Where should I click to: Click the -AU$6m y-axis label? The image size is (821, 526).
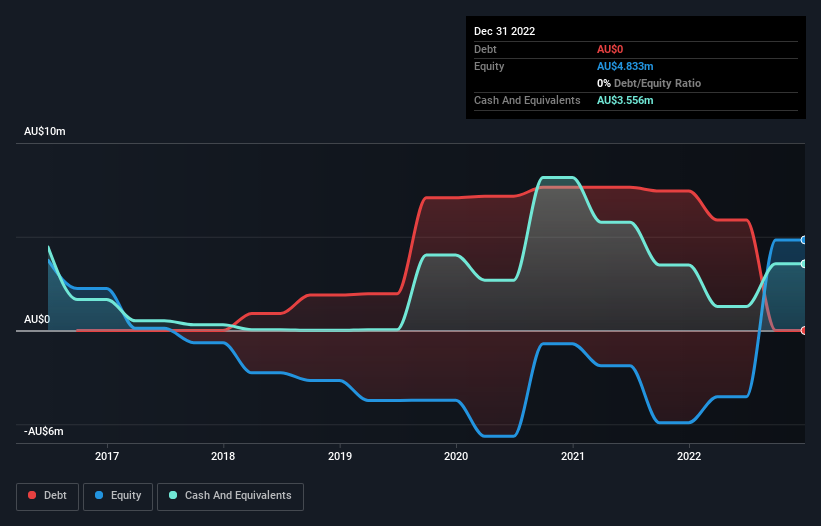[x=43, y=431]
